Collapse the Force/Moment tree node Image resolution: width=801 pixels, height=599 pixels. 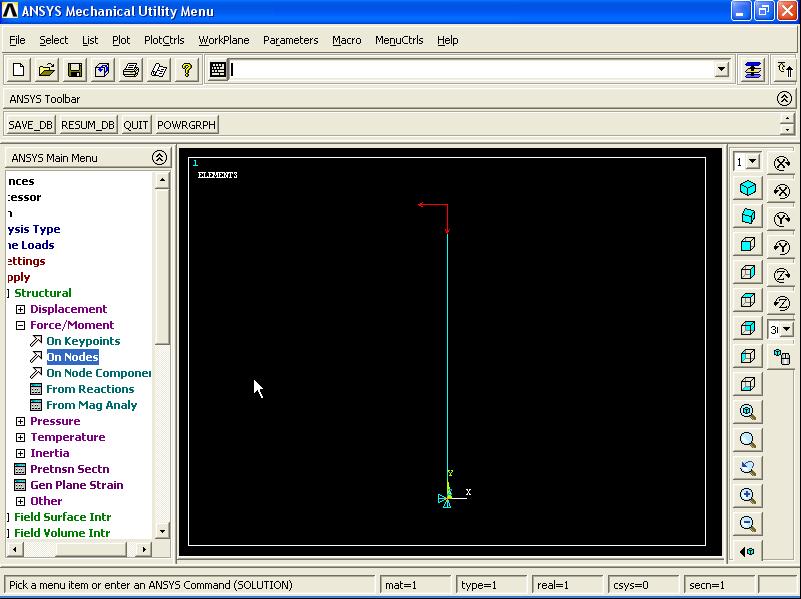(20, 325)
